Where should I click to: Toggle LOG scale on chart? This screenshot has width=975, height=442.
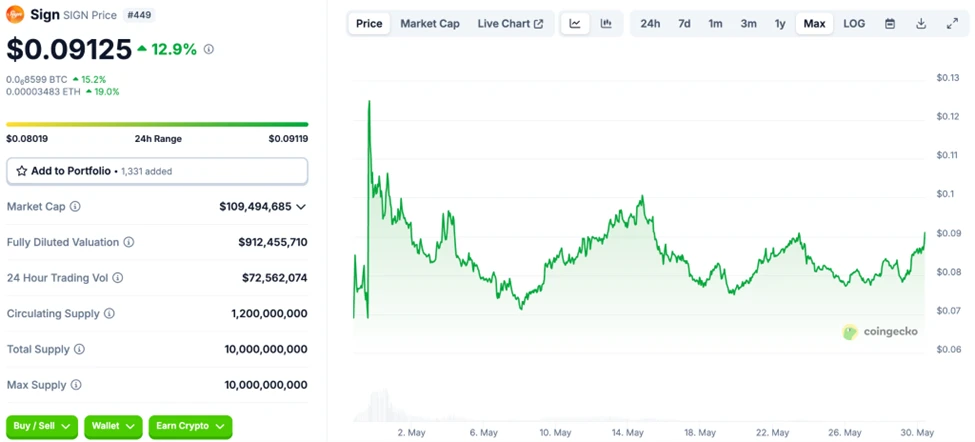pyautogui.click(x=854, y=24)
